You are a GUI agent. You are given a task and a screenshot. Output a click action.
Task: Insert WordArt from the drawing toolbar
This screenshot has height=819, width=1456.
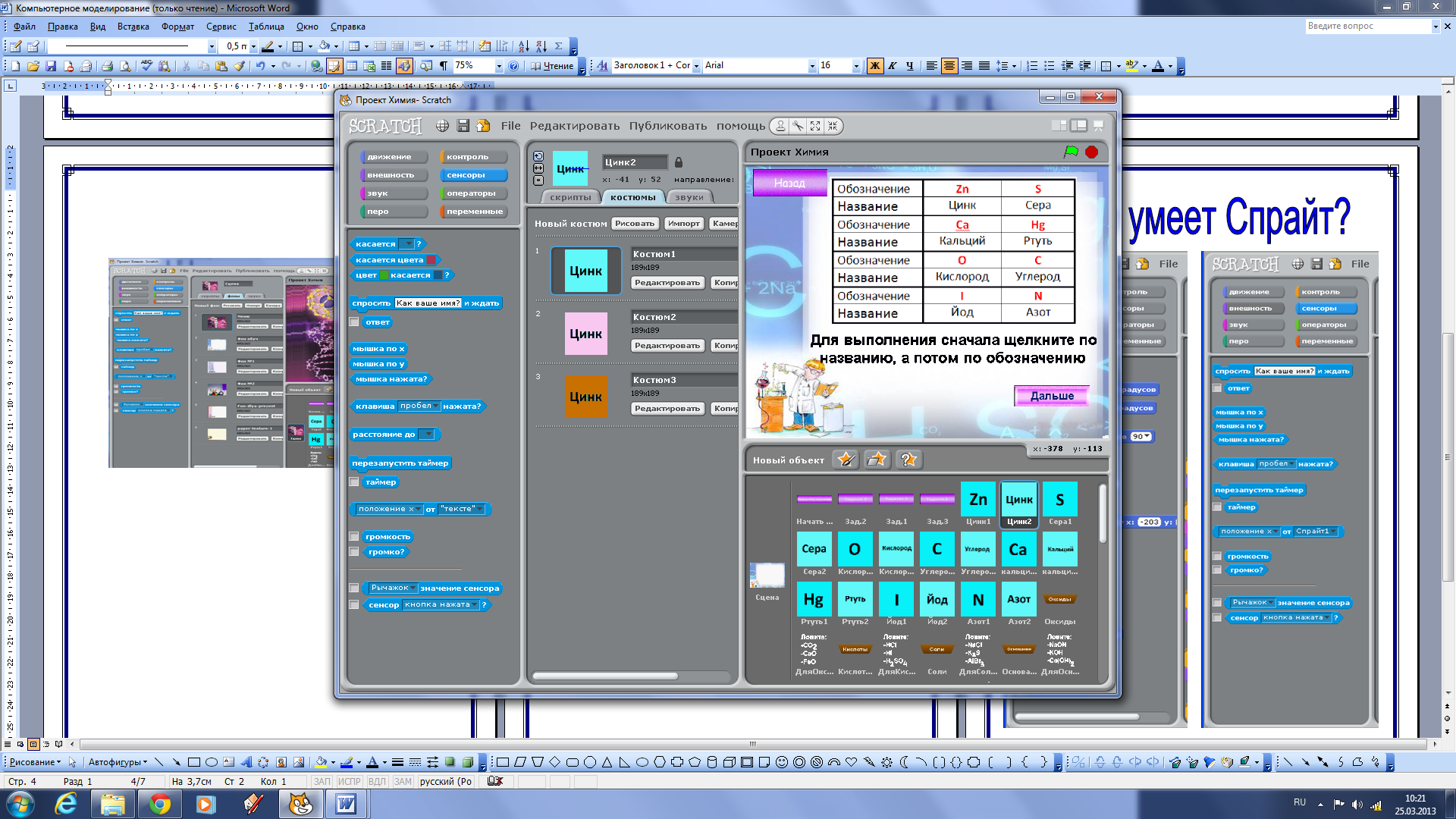pyautogui.click(x=246, y=762)
